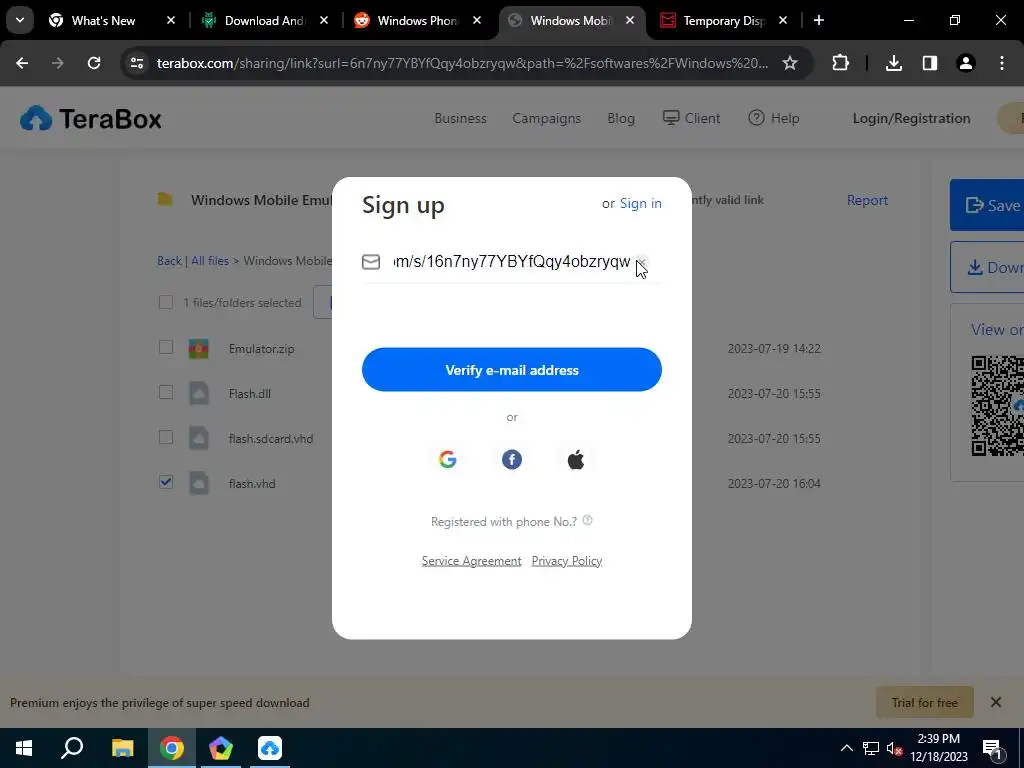Screen dimensions: 1024x768
Task: Click the Download button
Action: [x=987, y=267]
